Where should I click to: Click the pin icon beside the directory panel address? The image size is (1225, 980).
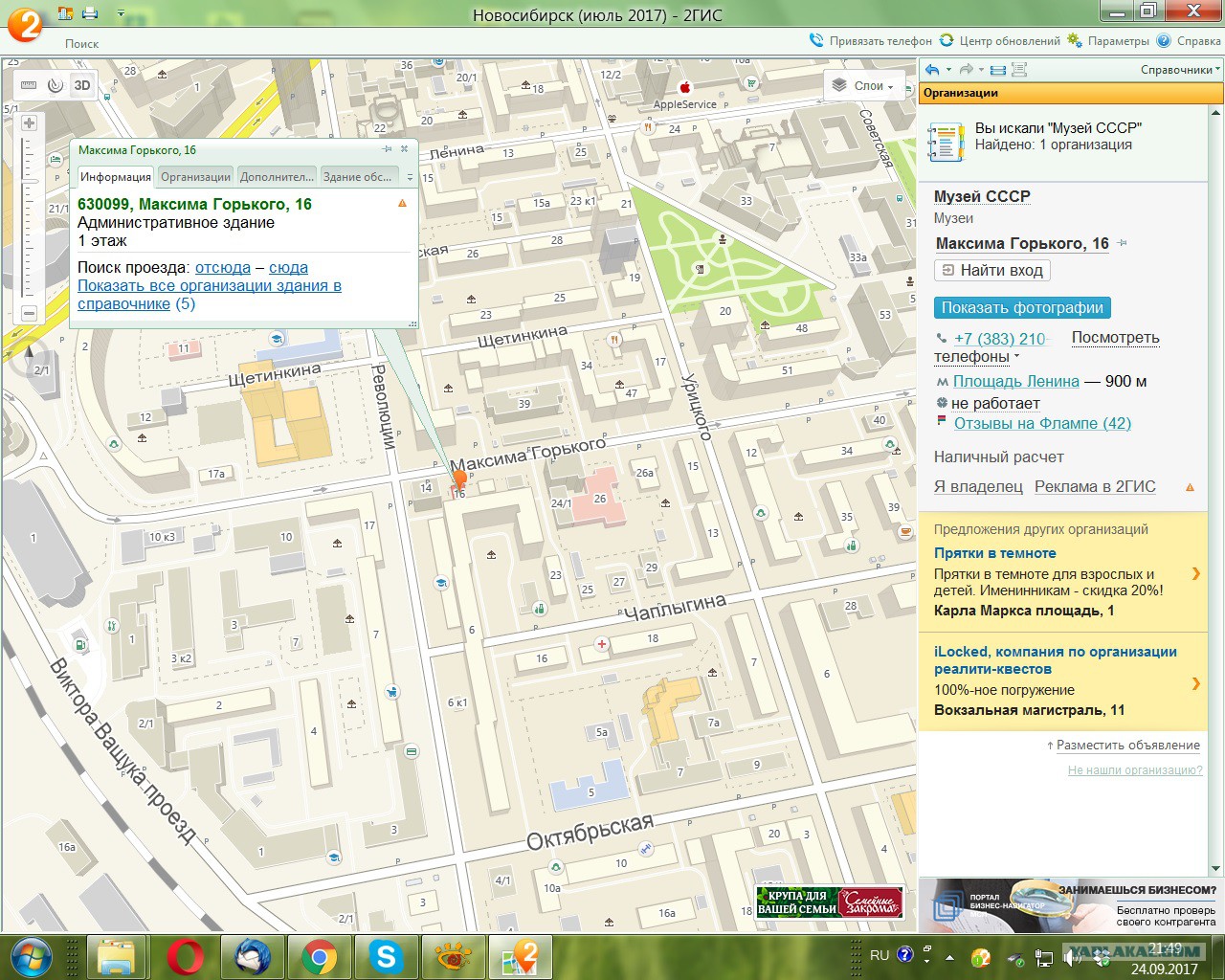coord(1122,243)
